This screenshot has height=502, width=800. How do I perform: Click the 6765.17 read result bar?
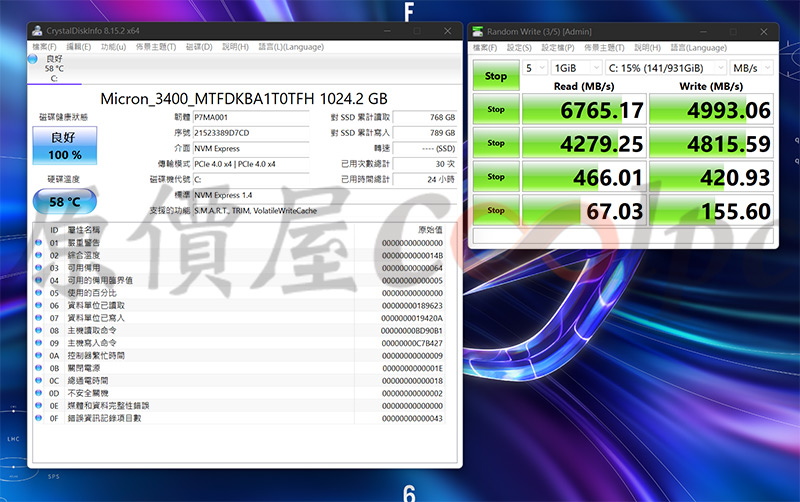click(584, 109)
